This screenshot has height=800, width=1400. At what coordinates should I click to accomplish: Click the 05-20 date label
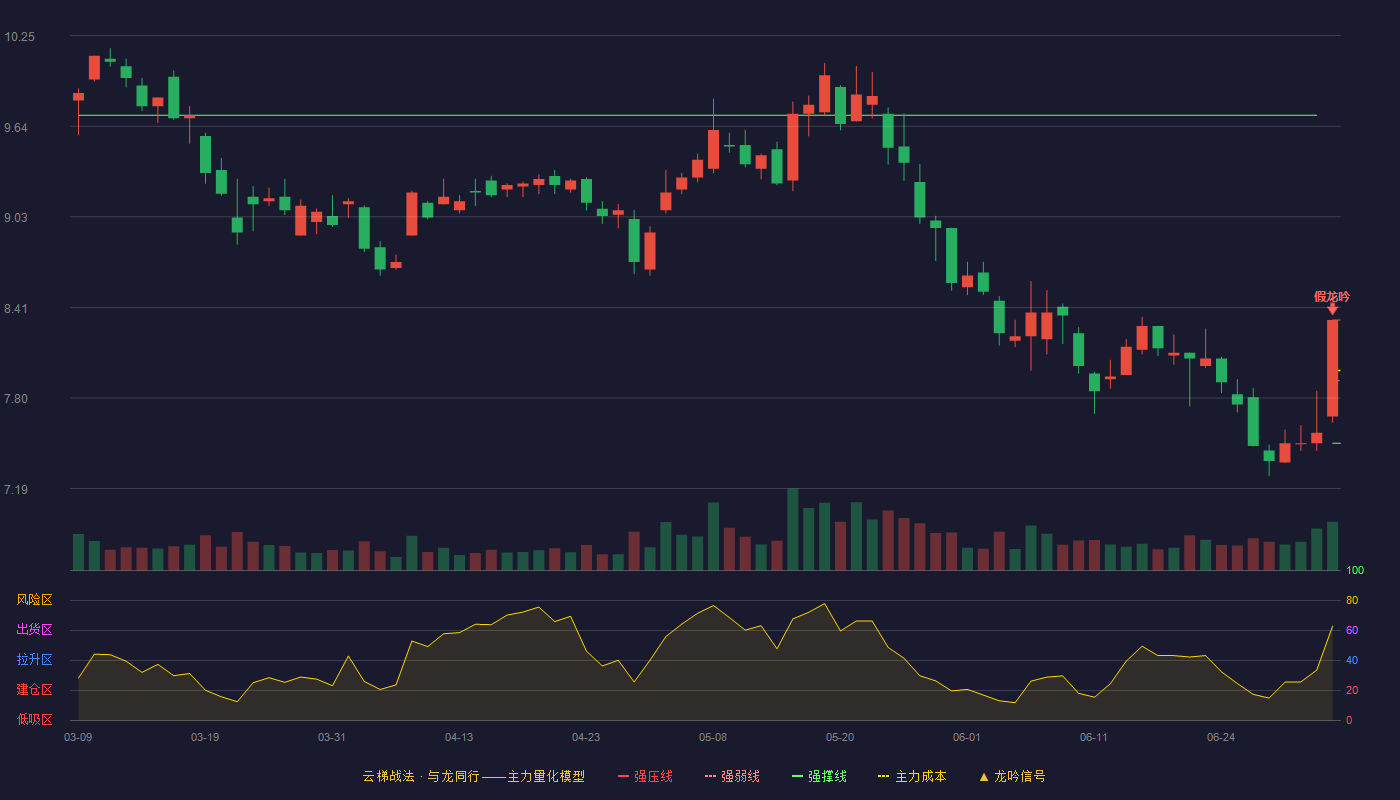(x=840, y=737)
